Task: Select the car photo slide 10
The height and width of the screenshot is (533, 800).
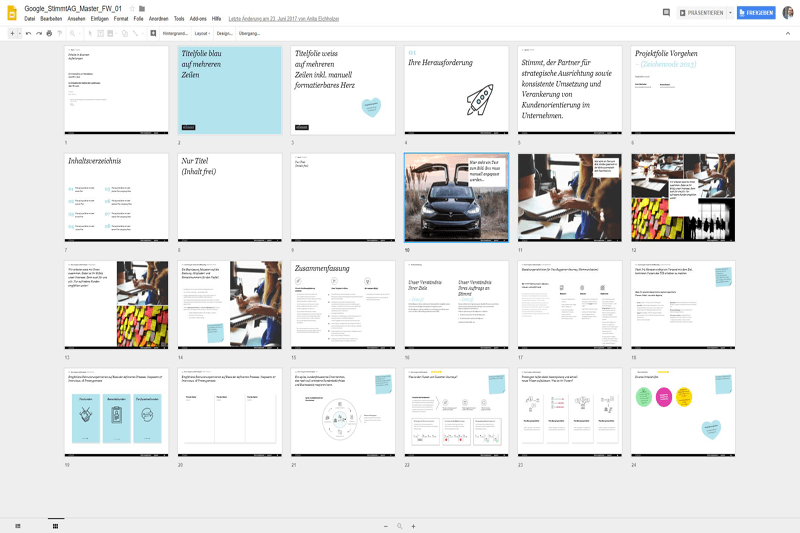Action: [456, 197]
